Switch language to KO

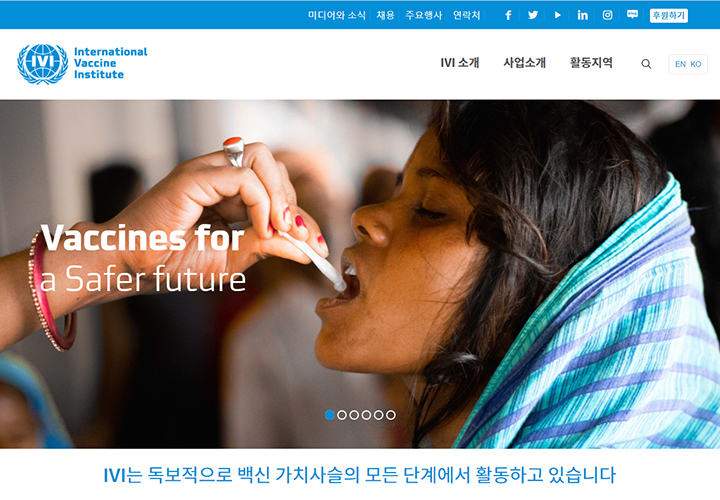point(696,64)
